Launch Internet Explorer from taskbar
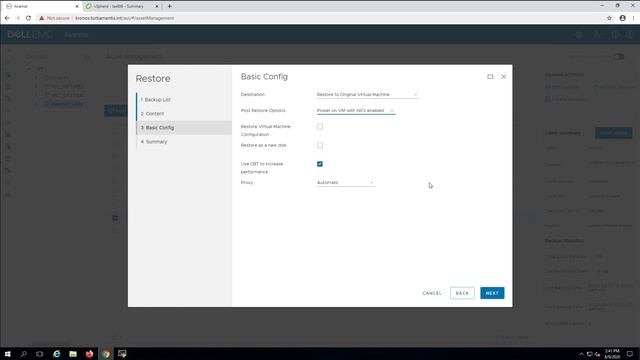 (56, 354)
